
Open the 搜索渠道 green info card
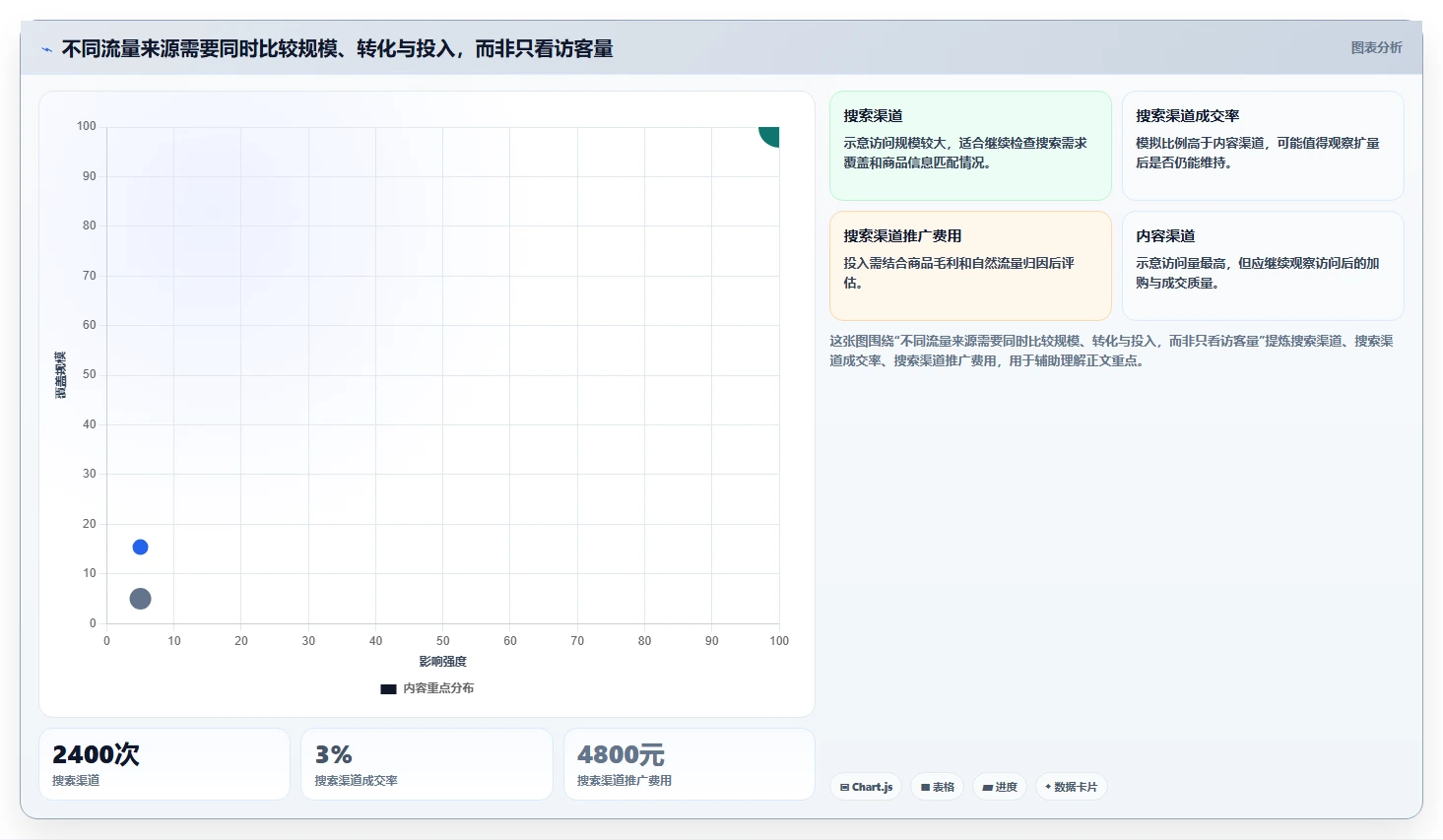(x=970, y=146)
